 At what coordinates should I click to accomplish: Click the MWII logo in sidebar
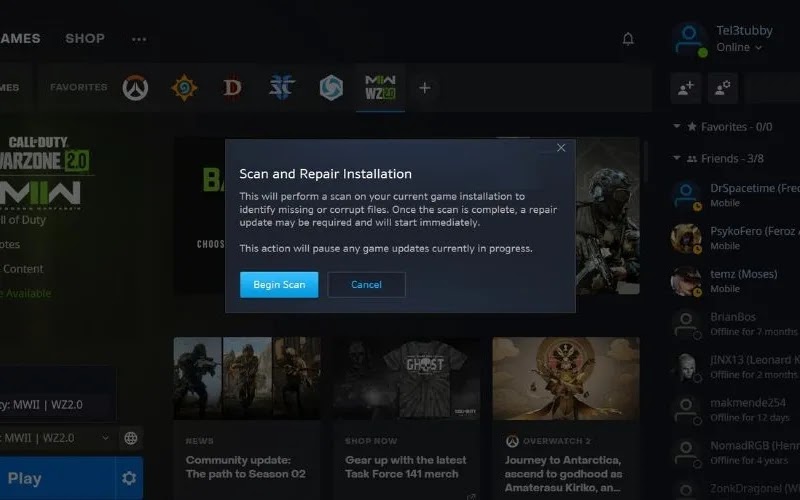click(x=41, y=194)
